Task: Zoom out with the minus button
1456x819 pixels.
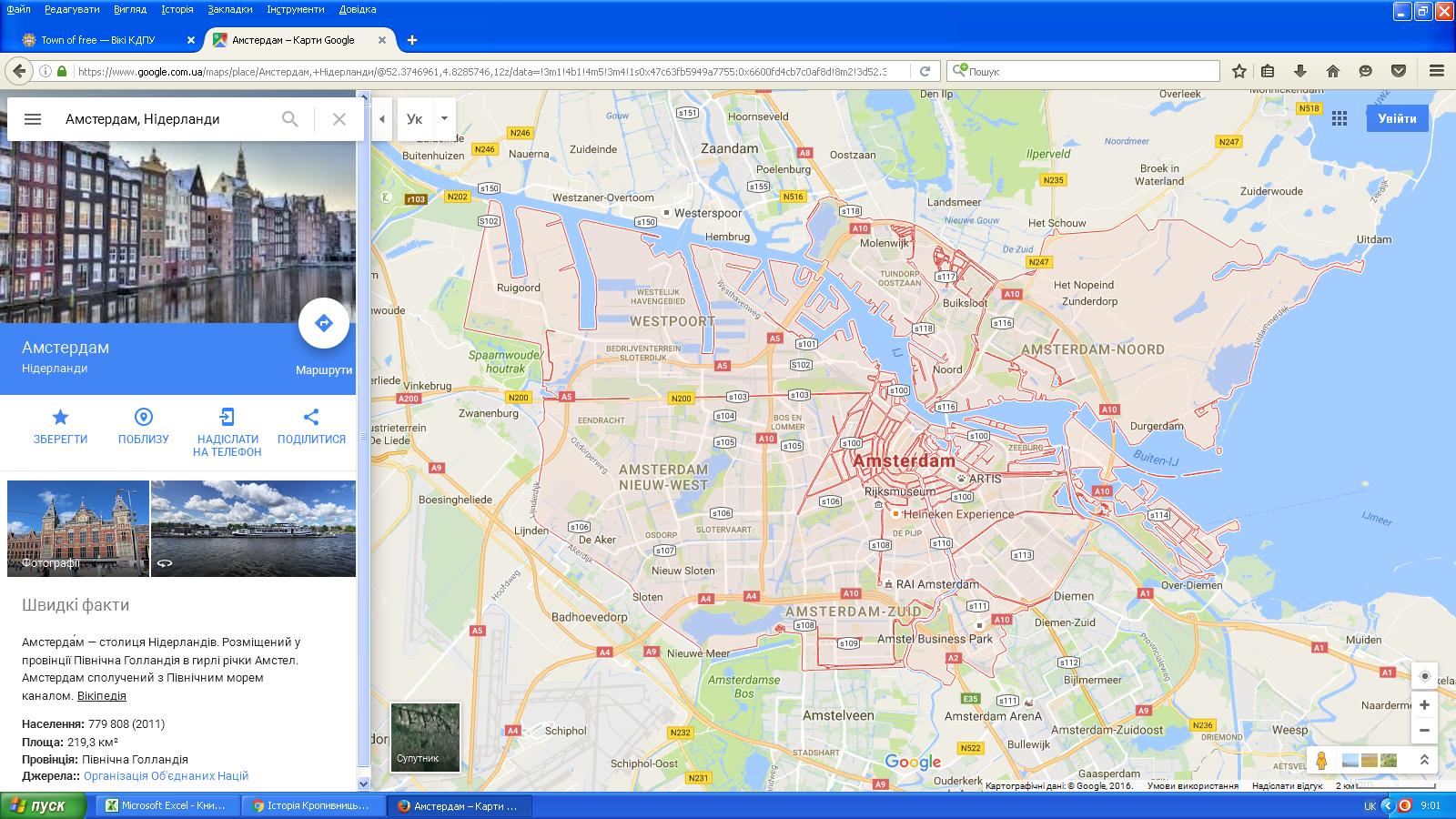Action: click(1425, 730)
